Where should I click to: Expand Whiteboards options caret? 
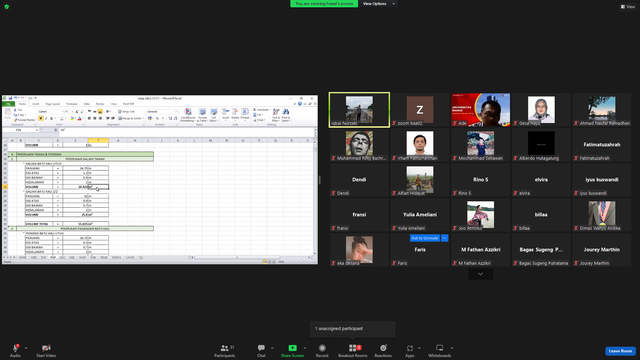pos(452,348)
